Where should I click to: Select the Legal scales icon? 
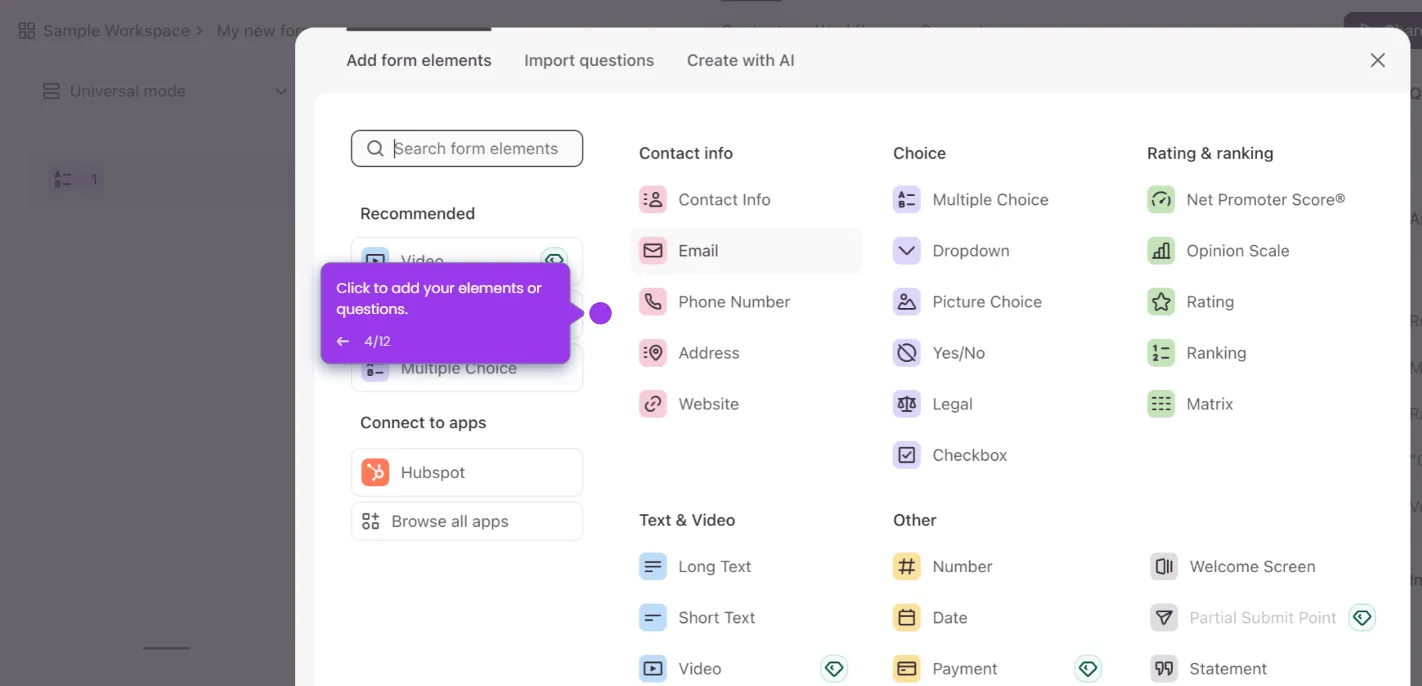click(x=907, y=403)
